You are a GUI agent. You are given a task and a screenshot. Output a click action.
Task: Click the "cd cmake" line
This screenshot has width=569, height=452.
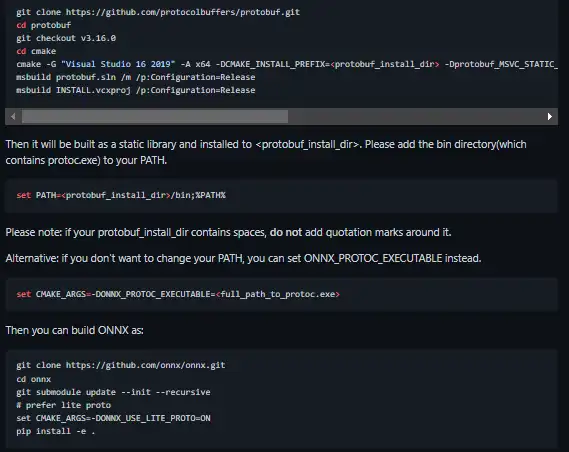[36, 51]
